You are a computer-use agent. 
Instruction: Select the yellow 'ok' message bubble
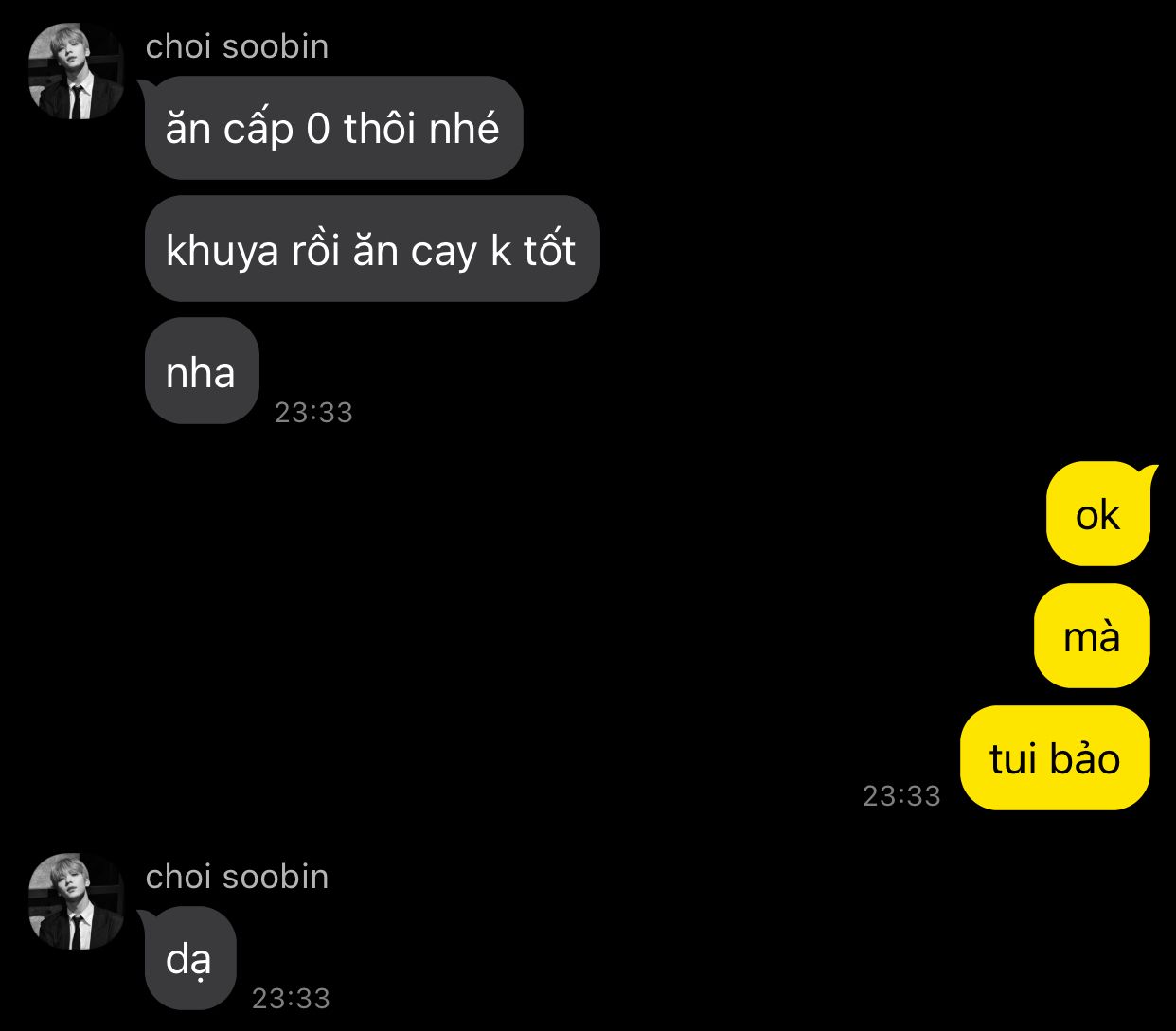click(1098, 514)
